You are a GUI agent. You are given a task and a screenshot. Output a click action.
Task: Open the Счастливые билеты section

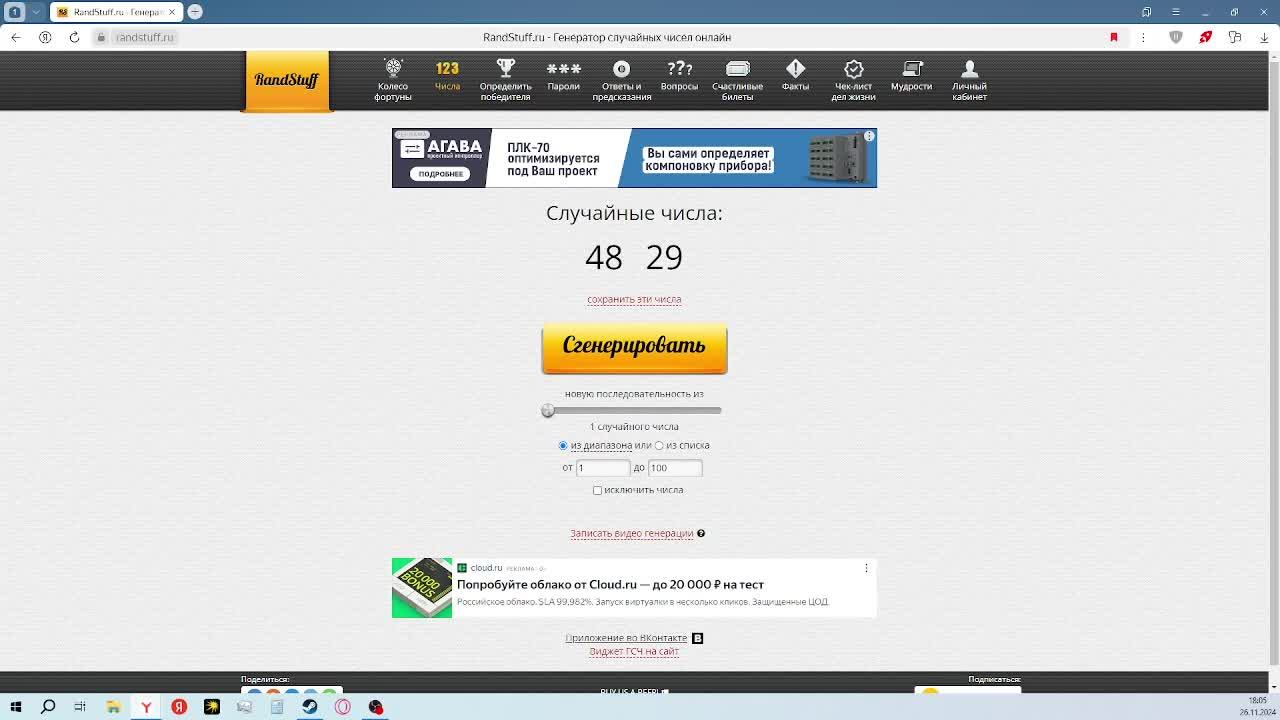(737, 80)
